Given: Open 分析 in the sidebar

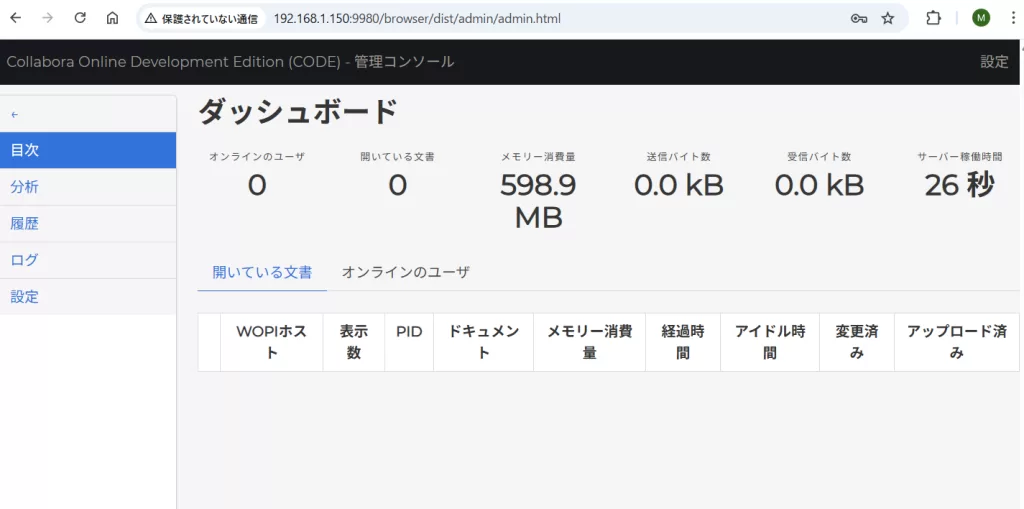Looking at the screenshot, I should coord(88,187).
